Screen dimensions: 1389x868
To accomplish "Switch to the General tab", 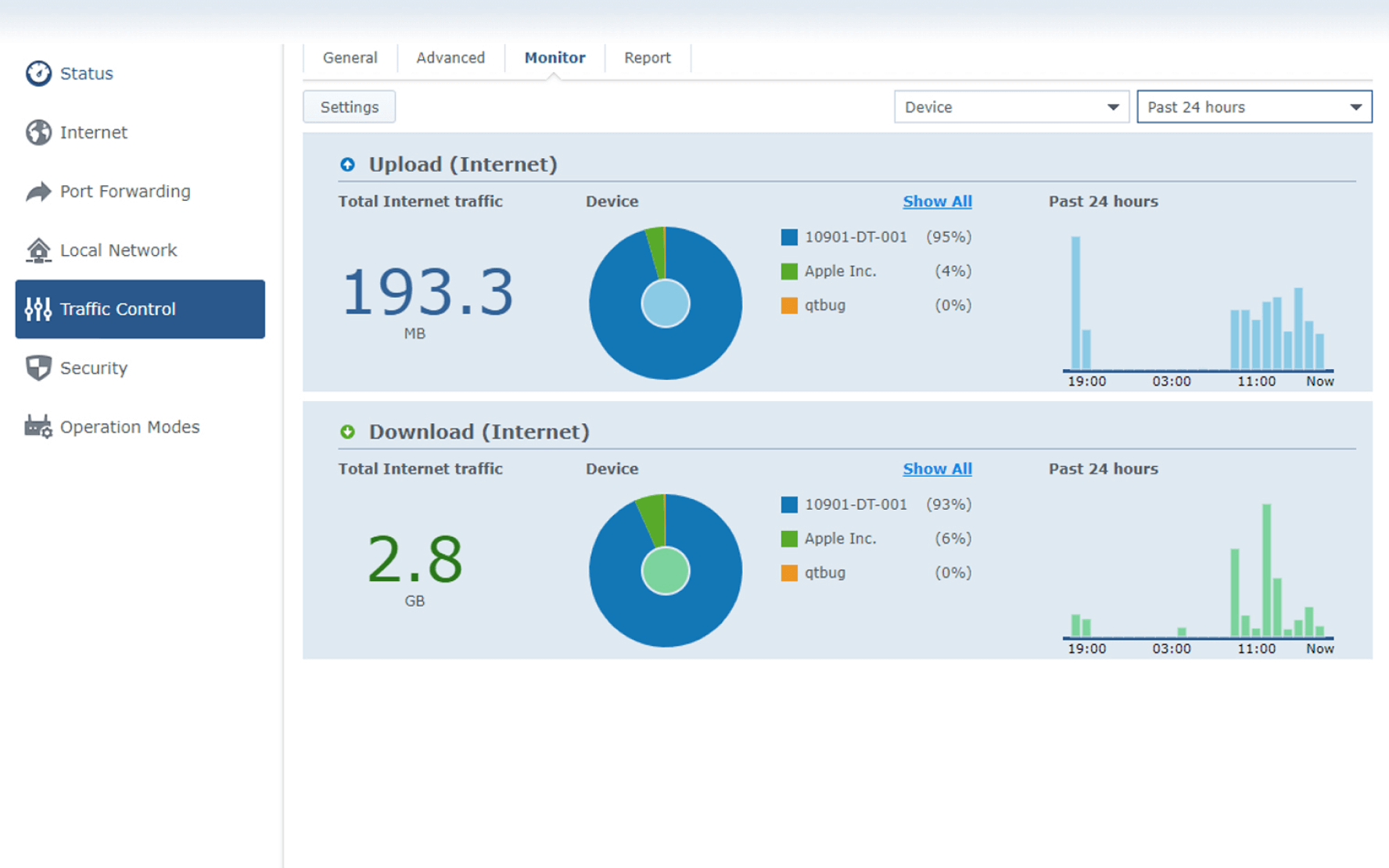I will tap(350, 58).
